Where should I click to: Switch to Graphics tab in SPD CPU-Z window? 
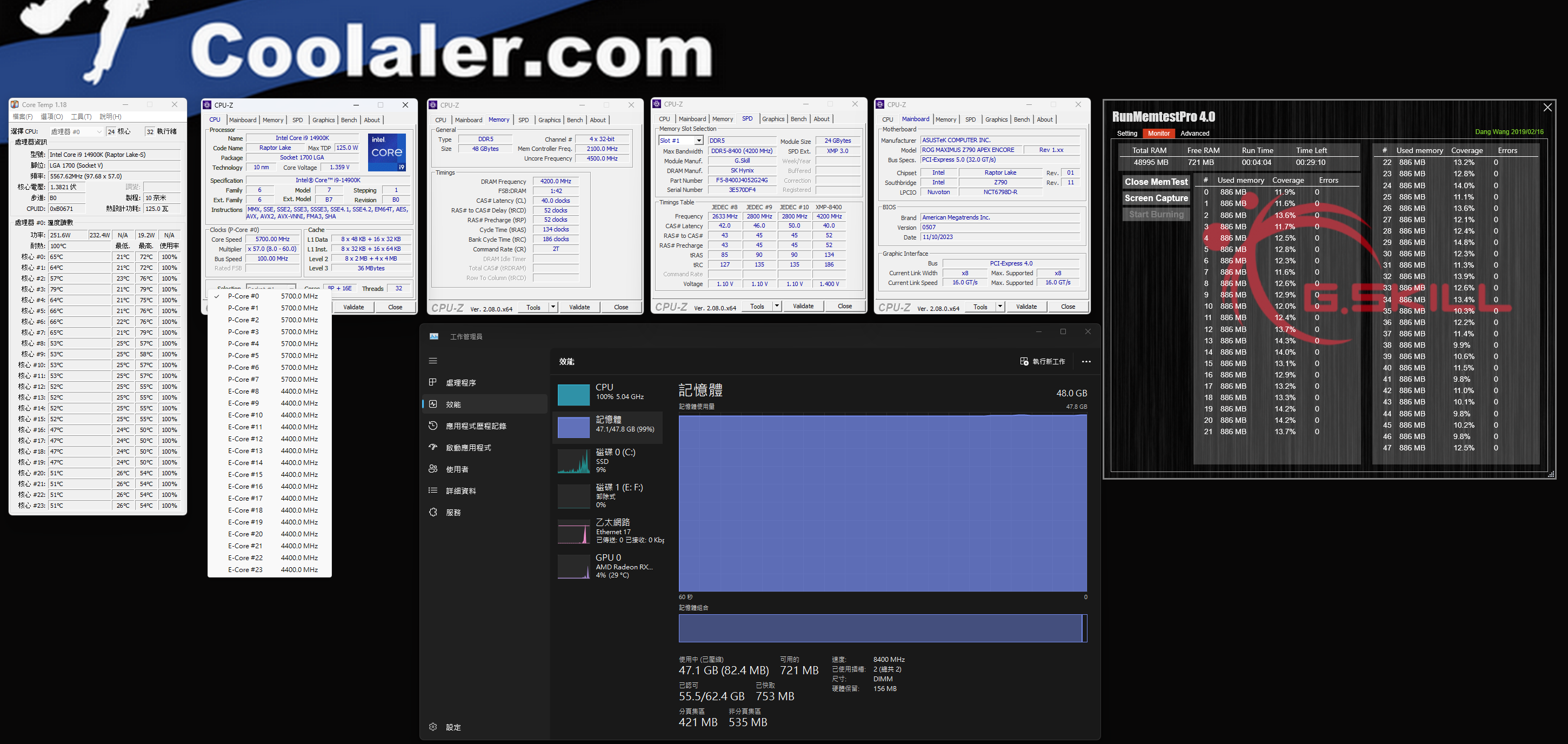tap(773, 119)
